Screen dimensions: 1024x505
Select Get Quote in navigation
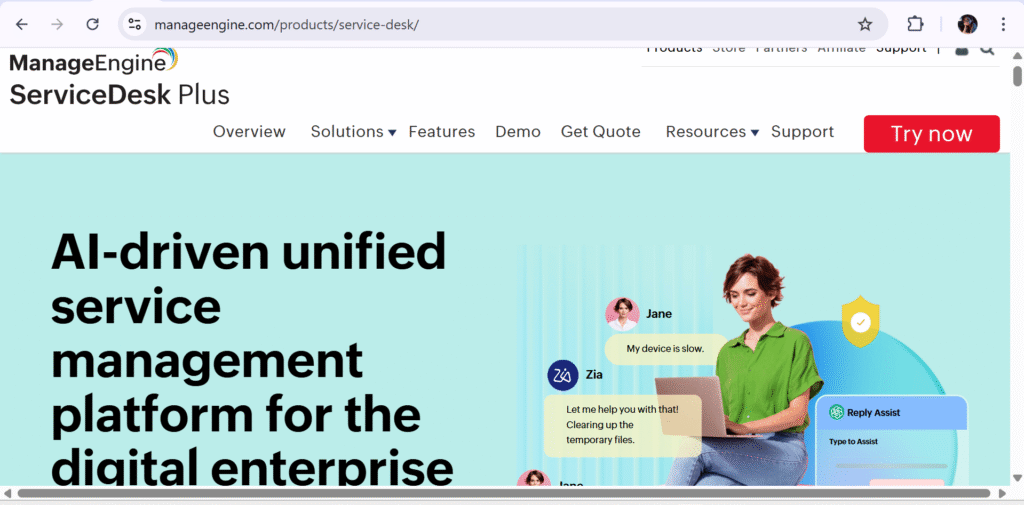pyautogui.click(x=601, y=131)
